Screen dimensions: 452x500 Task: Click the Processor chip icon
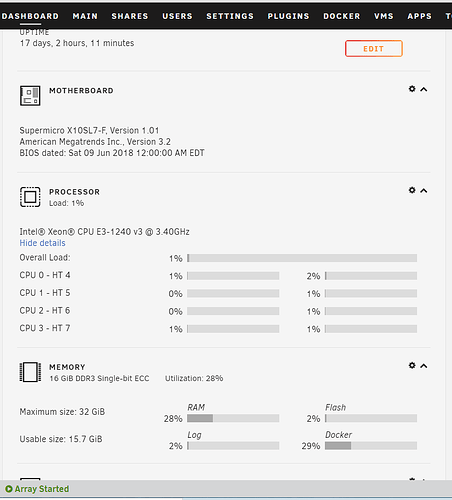30,197
